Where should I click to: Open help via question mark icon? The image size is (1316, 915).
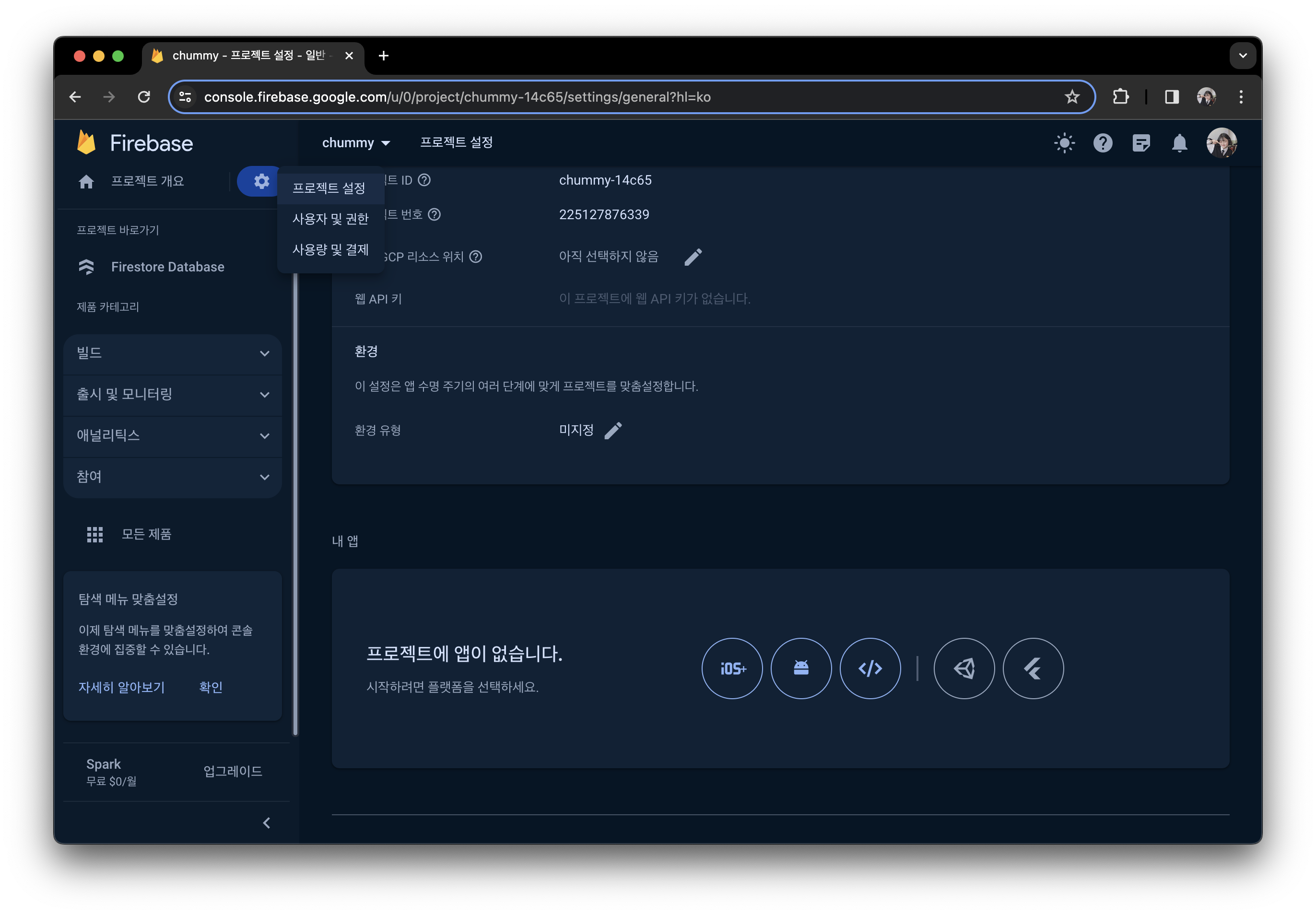[1103, 143]
